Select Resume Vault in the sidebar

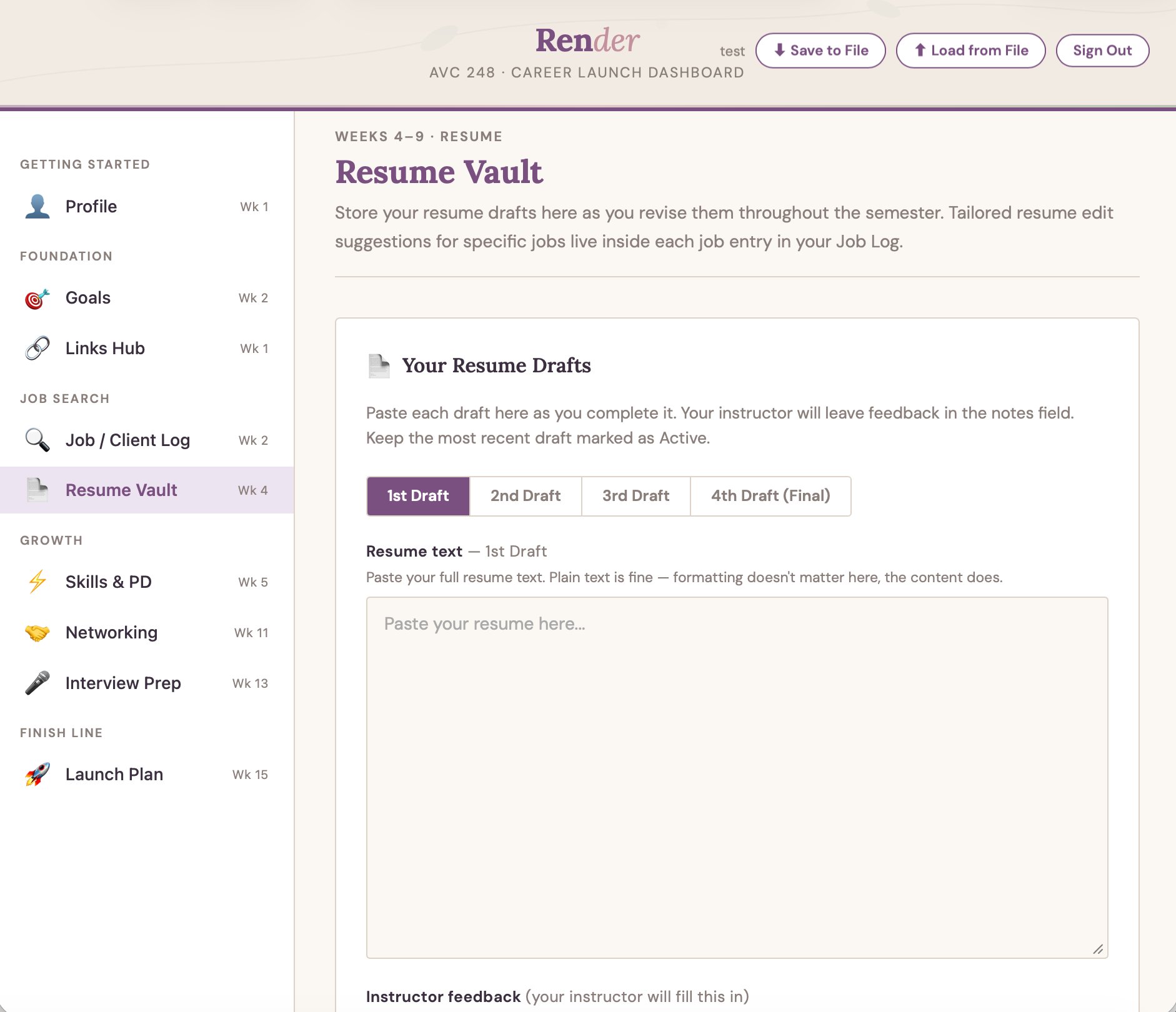(x=147, y=490)
